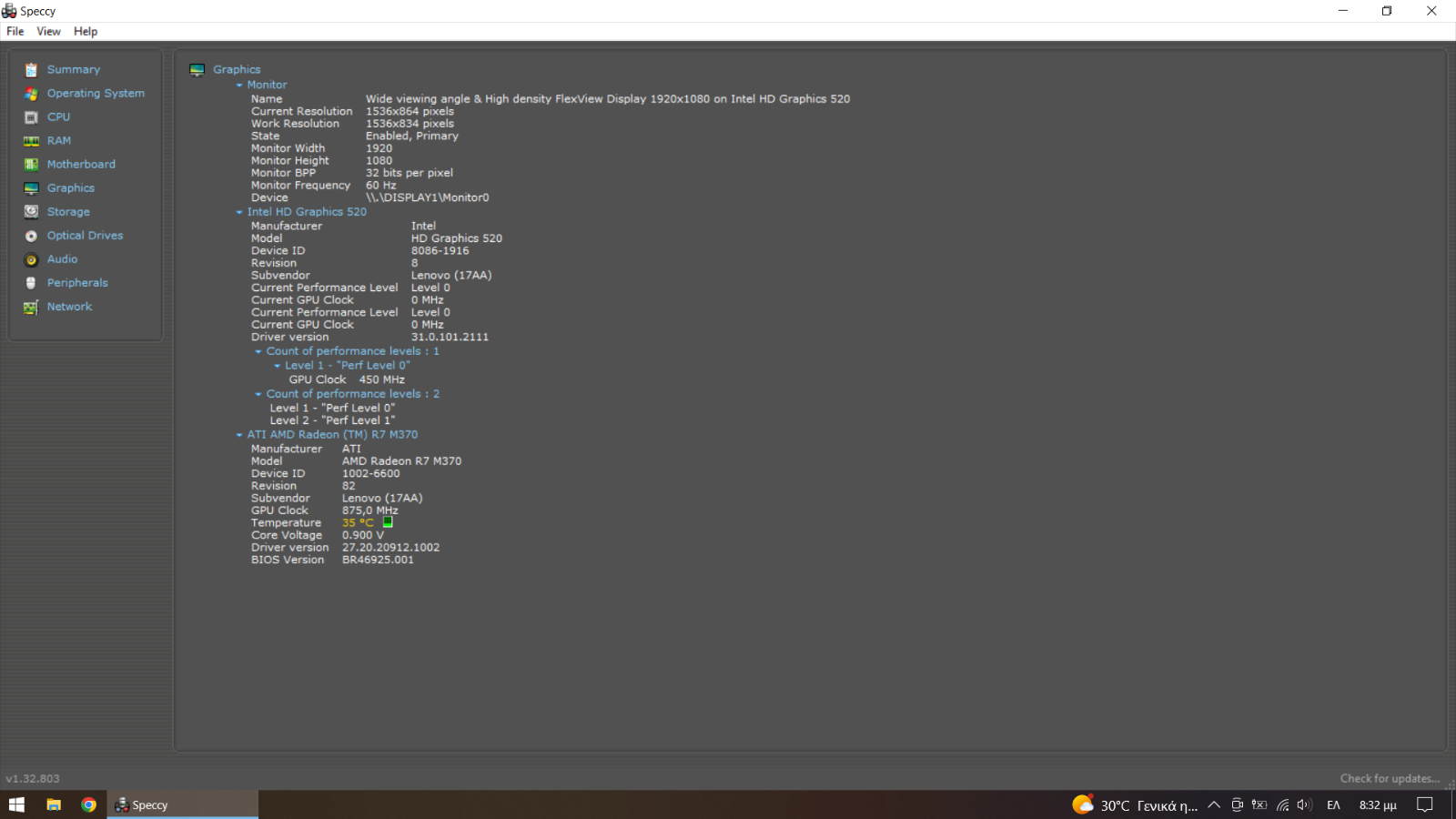Click the Meet Now camera tray icon

click(x=1237, y=804)
